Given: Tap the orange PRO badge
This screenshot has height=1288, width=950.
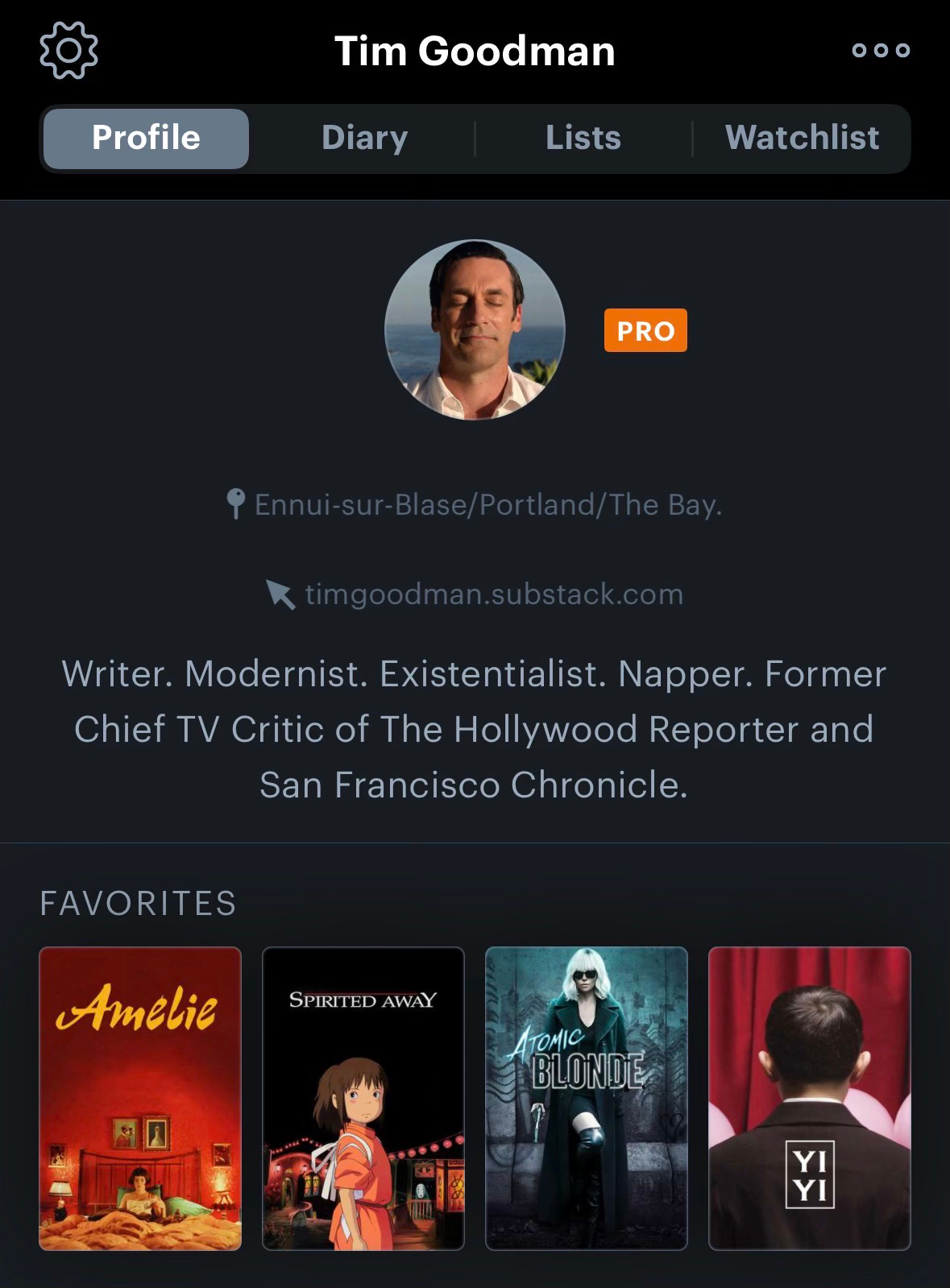Looking at the screenshot, I should pyautogui.click(x=645, y=330).
